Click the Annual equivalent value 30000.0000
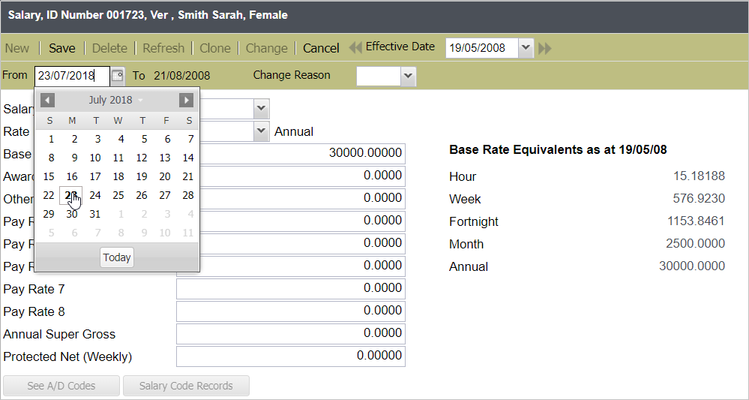 (x=692, y=266)
